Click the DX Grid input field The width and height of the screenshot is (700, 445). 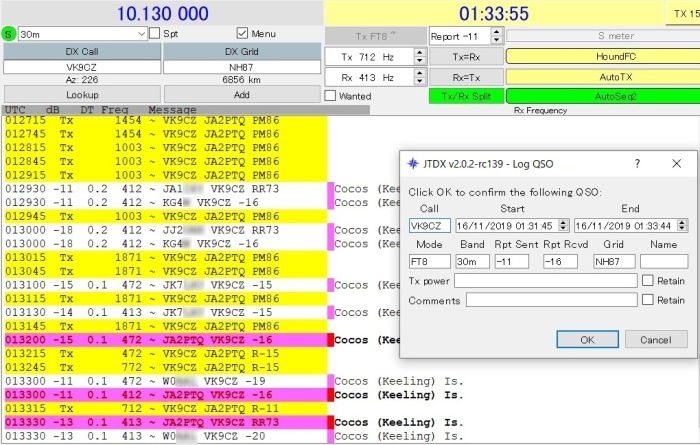[x=242, y=67]
